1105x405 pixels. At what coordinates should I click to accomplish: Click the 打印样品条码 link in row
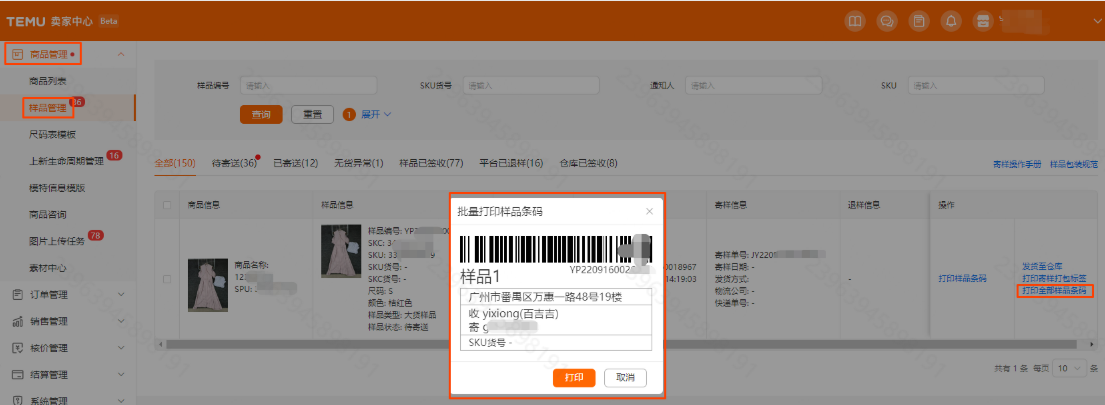[x=962, y=279]
